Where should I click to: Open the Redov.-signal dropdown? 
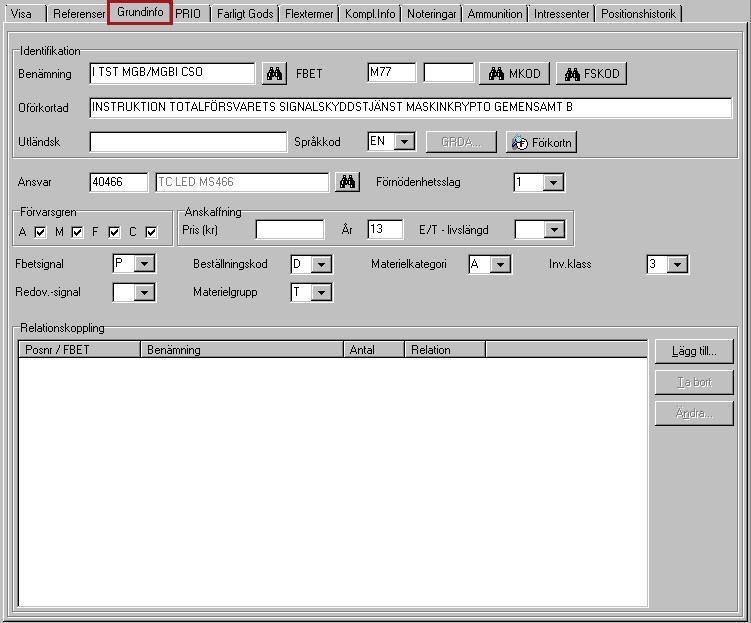pos(144,292)
